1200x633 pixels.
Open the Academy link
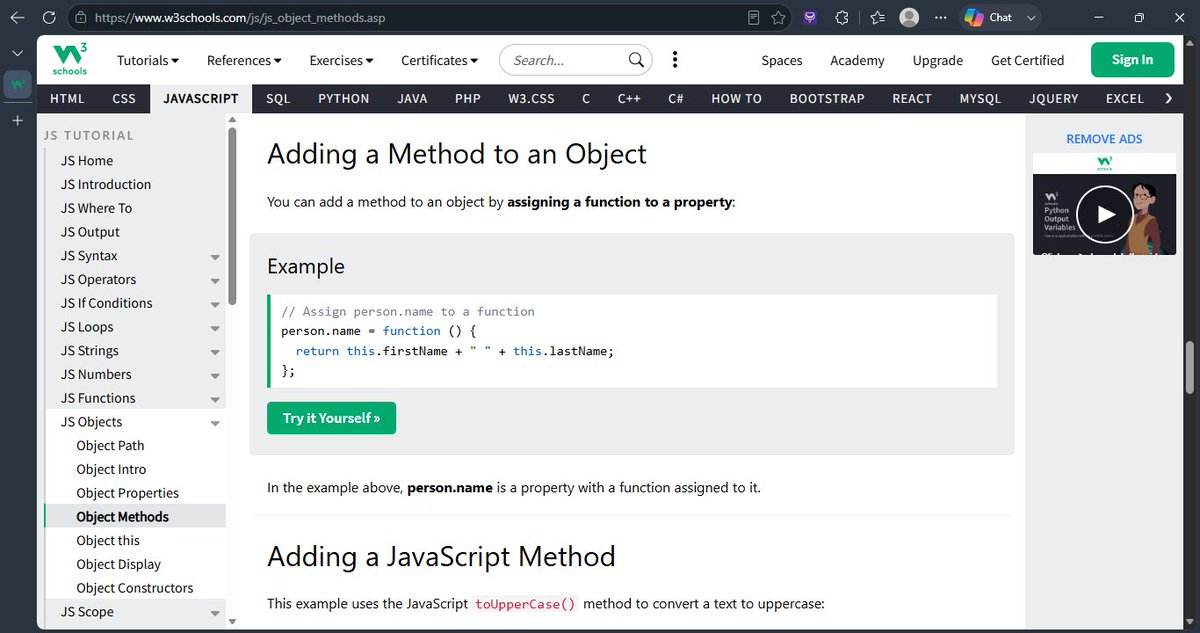click(857, 60)
